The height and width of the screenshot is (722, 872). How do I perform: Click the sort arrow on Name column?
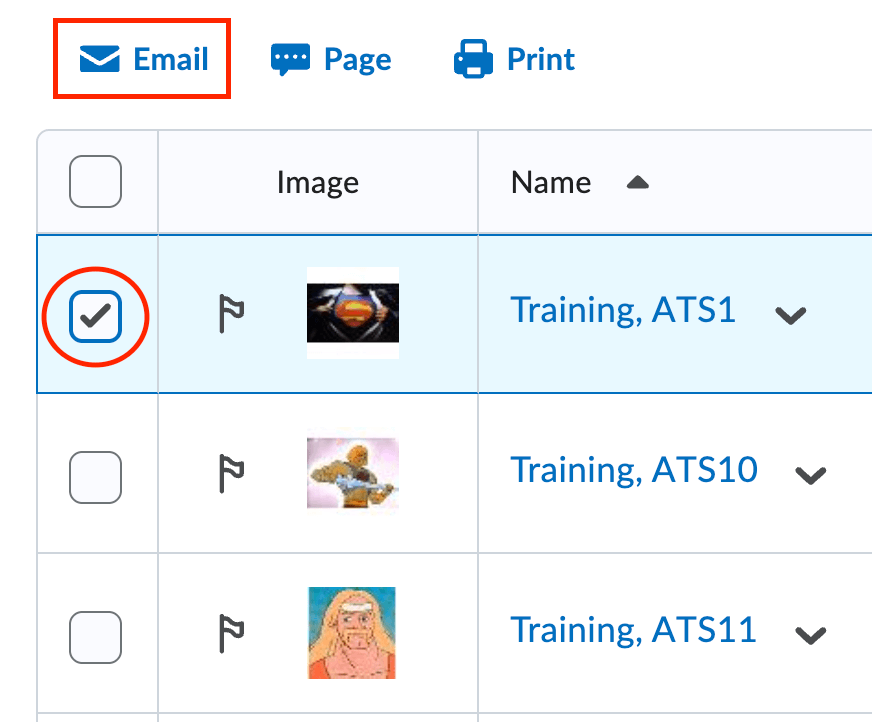(637, 184)
